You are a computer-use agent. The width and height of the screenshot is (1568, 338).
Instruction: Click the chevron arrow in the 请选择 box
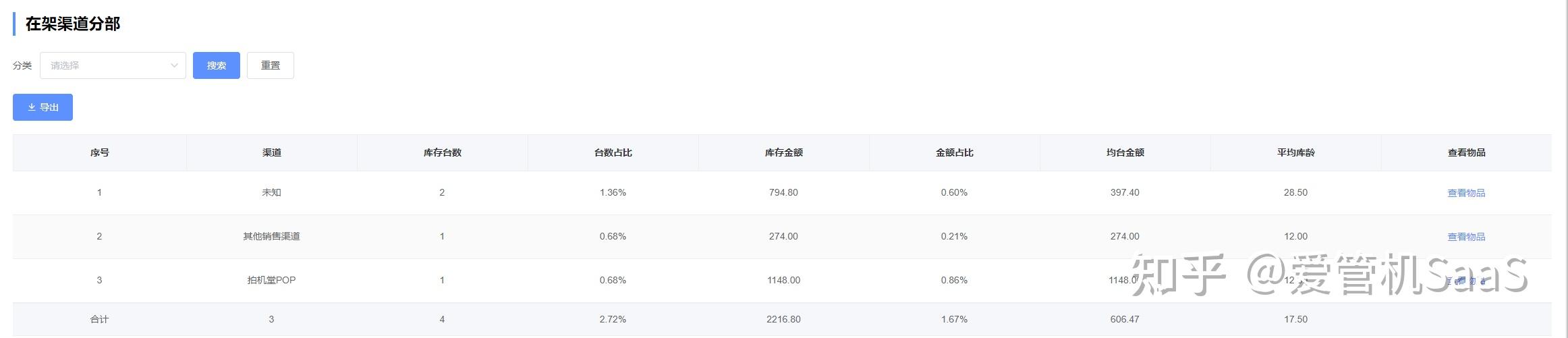point(174,65)
